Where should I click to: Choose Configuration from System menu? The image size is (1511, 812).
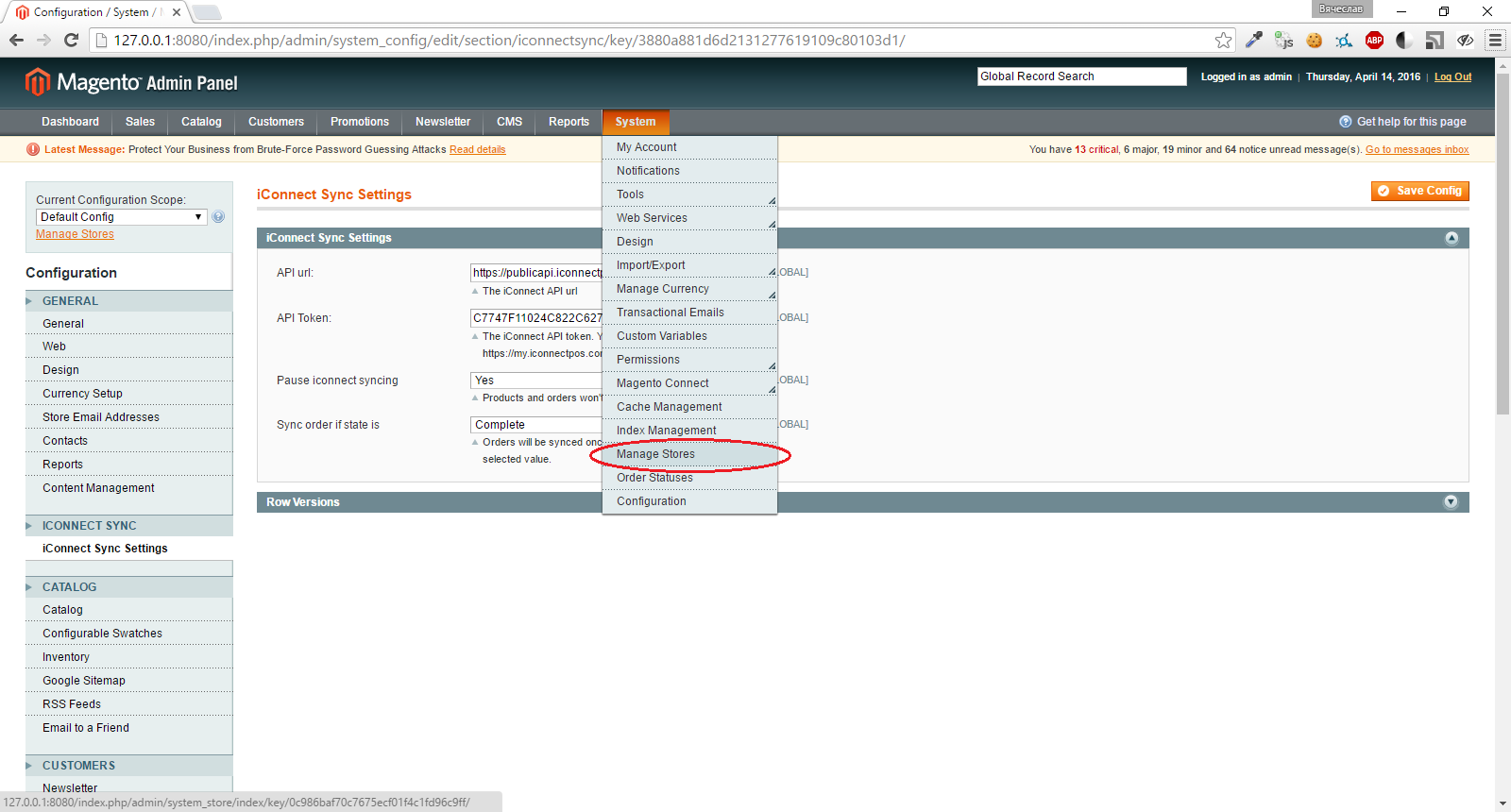[689, 501]
